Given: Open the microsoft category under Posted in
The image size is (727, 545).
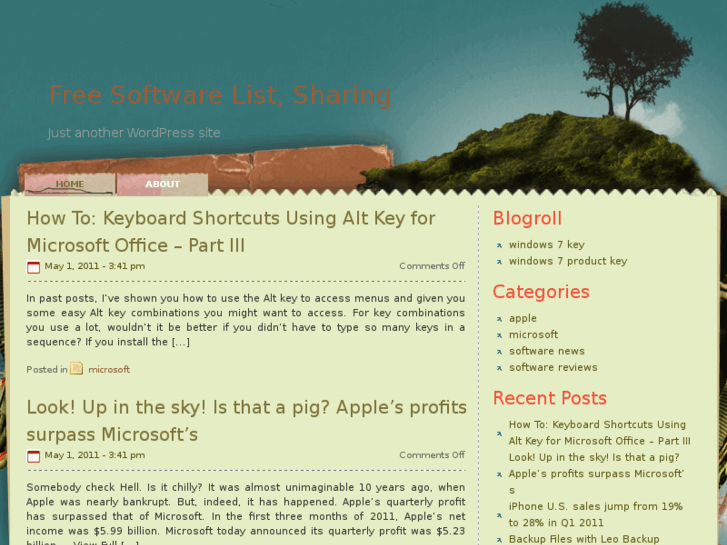Looking at the screenshot, I should (109, 370).
